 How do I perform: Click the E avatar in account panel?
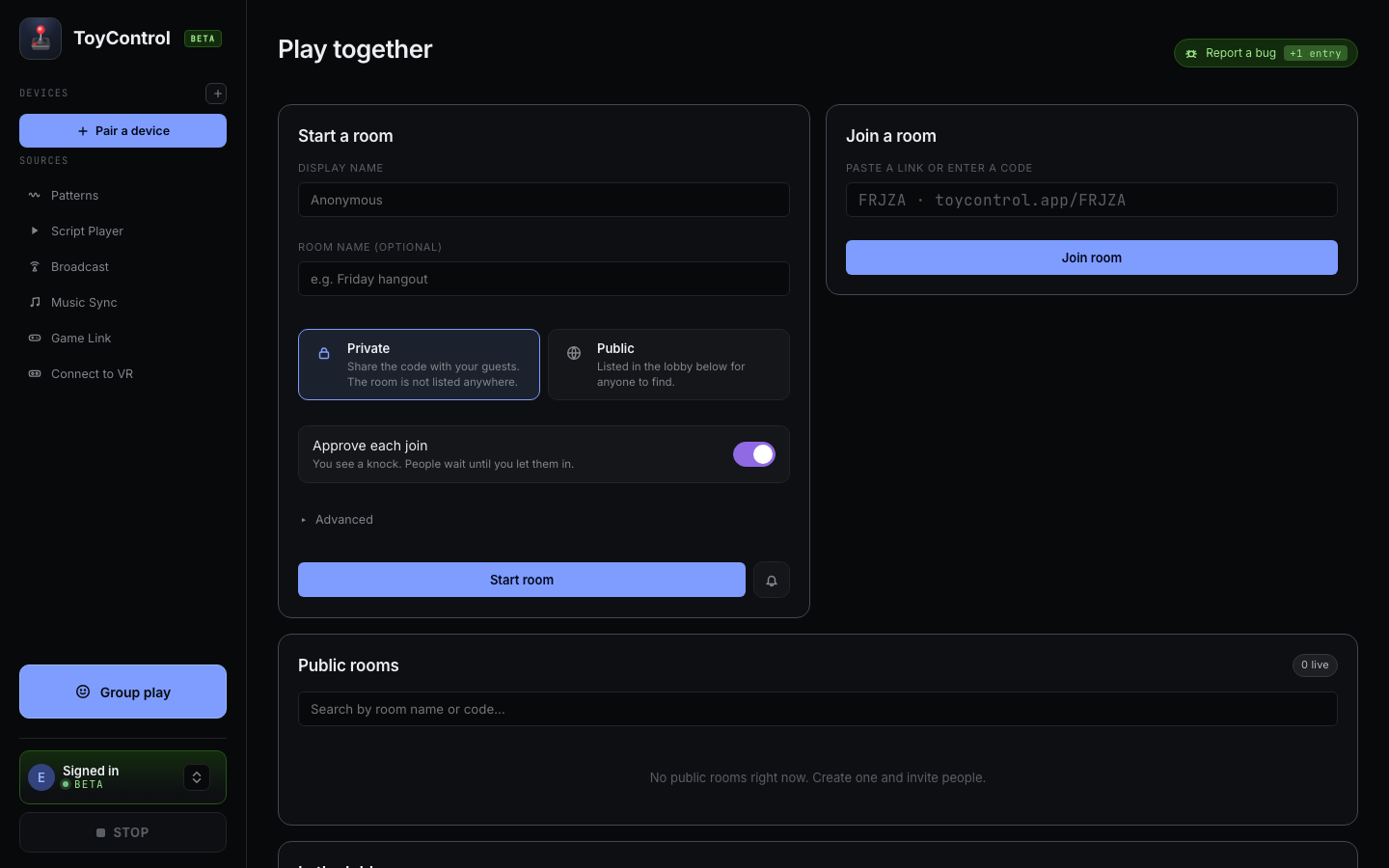coord(41,777)
